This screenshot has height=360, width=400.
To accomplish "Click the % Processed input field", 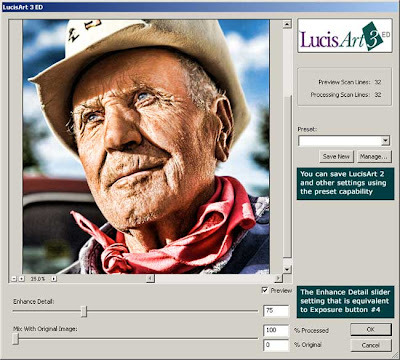I will (x=276, y=330).
